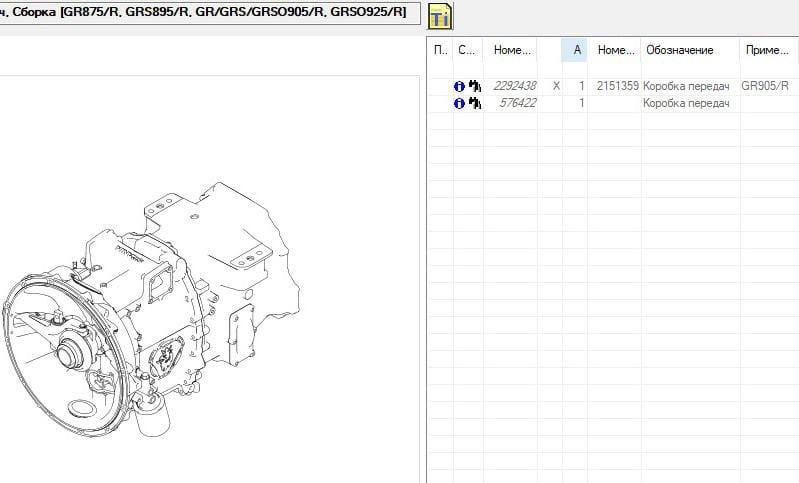Select part number 2292438 cell
The width and height of the screenshot is (799, 483).
[515, 86]
